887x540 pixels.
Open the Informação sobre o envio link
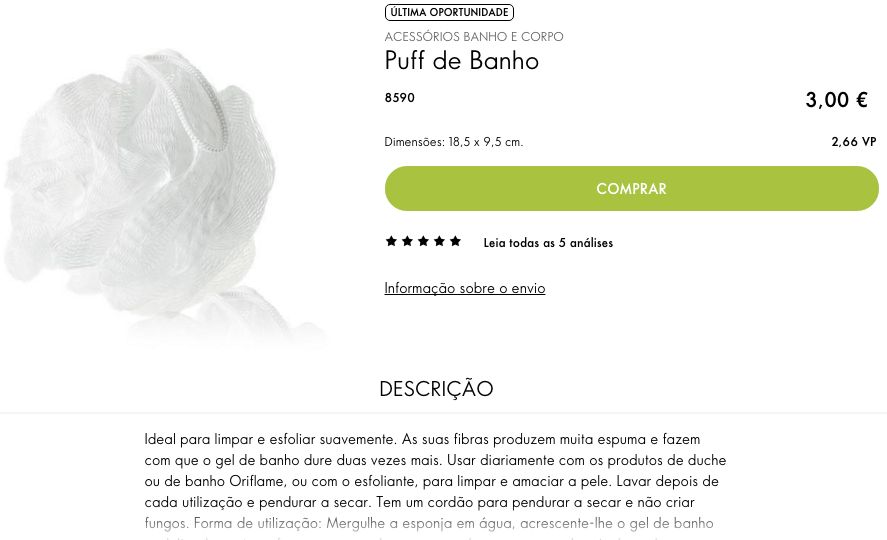pos(464,288)
